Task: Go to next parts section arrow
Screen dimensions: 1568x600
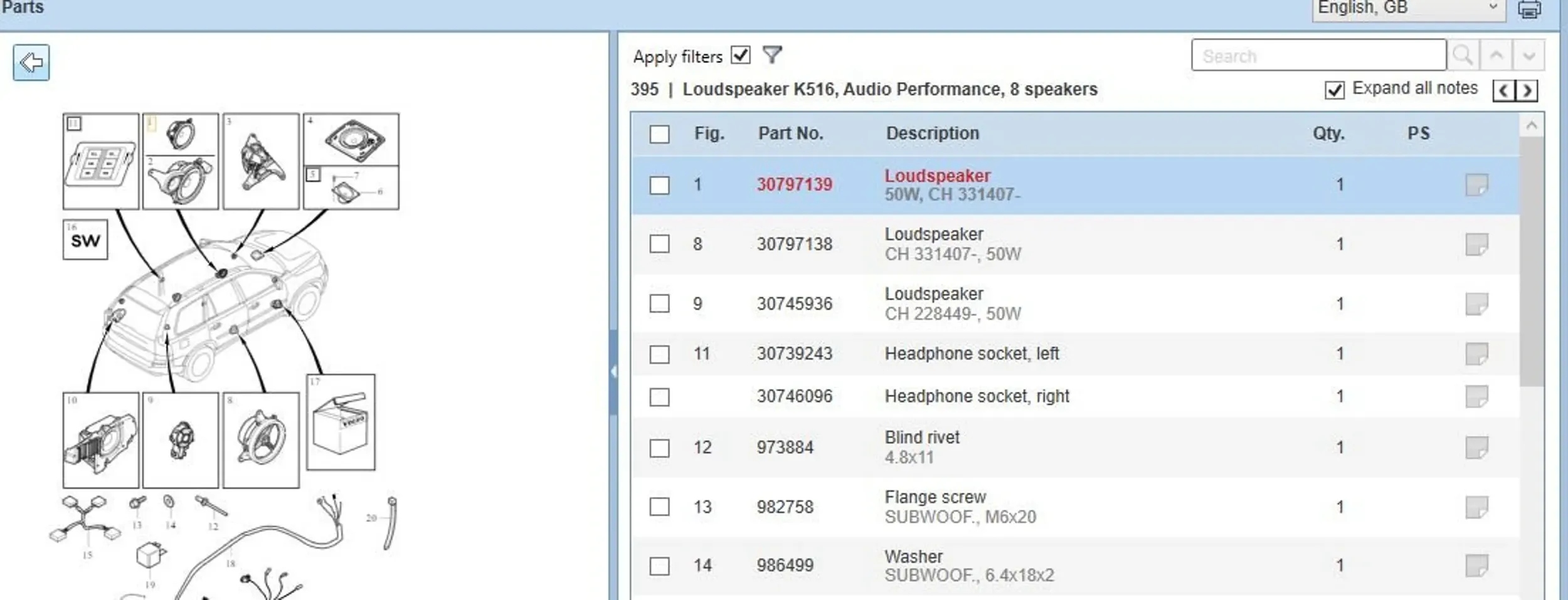Action: (1527, 91)
